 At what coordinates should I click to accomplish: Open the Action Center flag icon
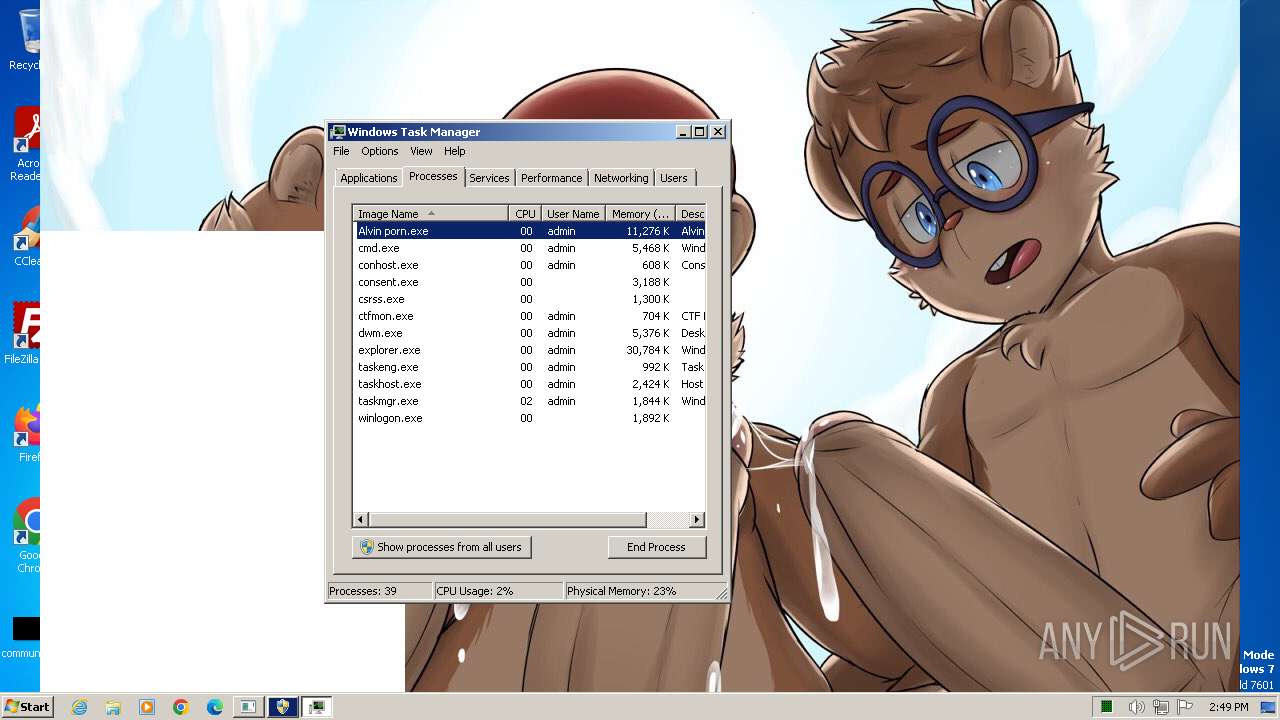point(1185,707)
